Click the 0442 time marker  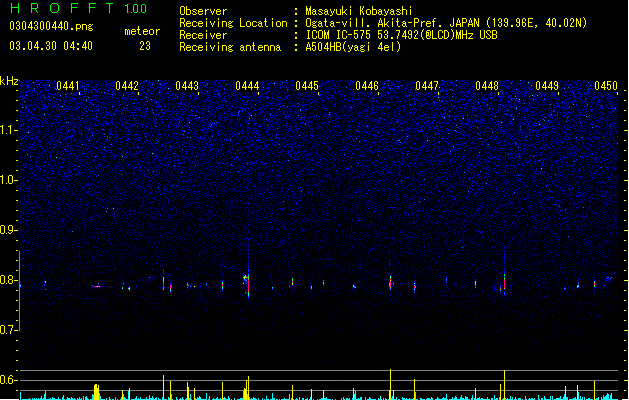(x=127, y=86)
